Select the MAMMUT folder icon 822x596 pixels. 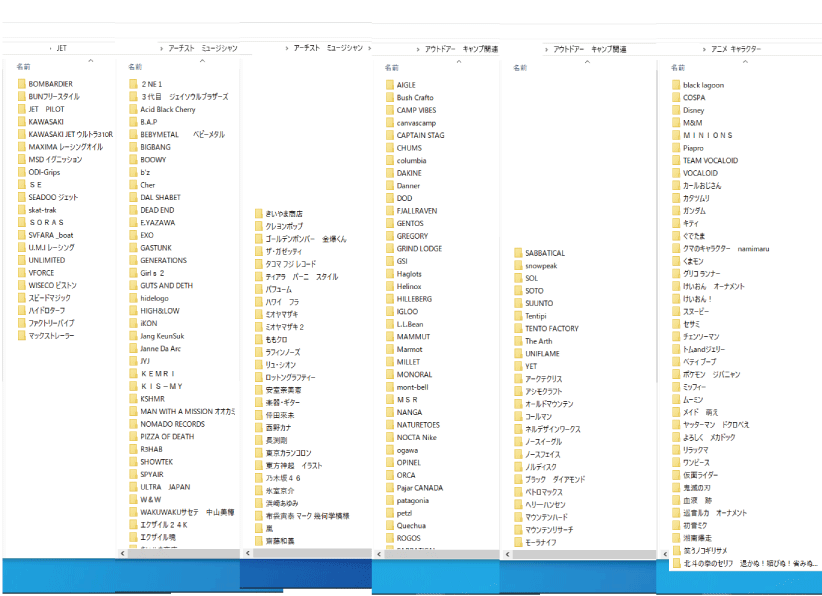click(x=390, y=337)
